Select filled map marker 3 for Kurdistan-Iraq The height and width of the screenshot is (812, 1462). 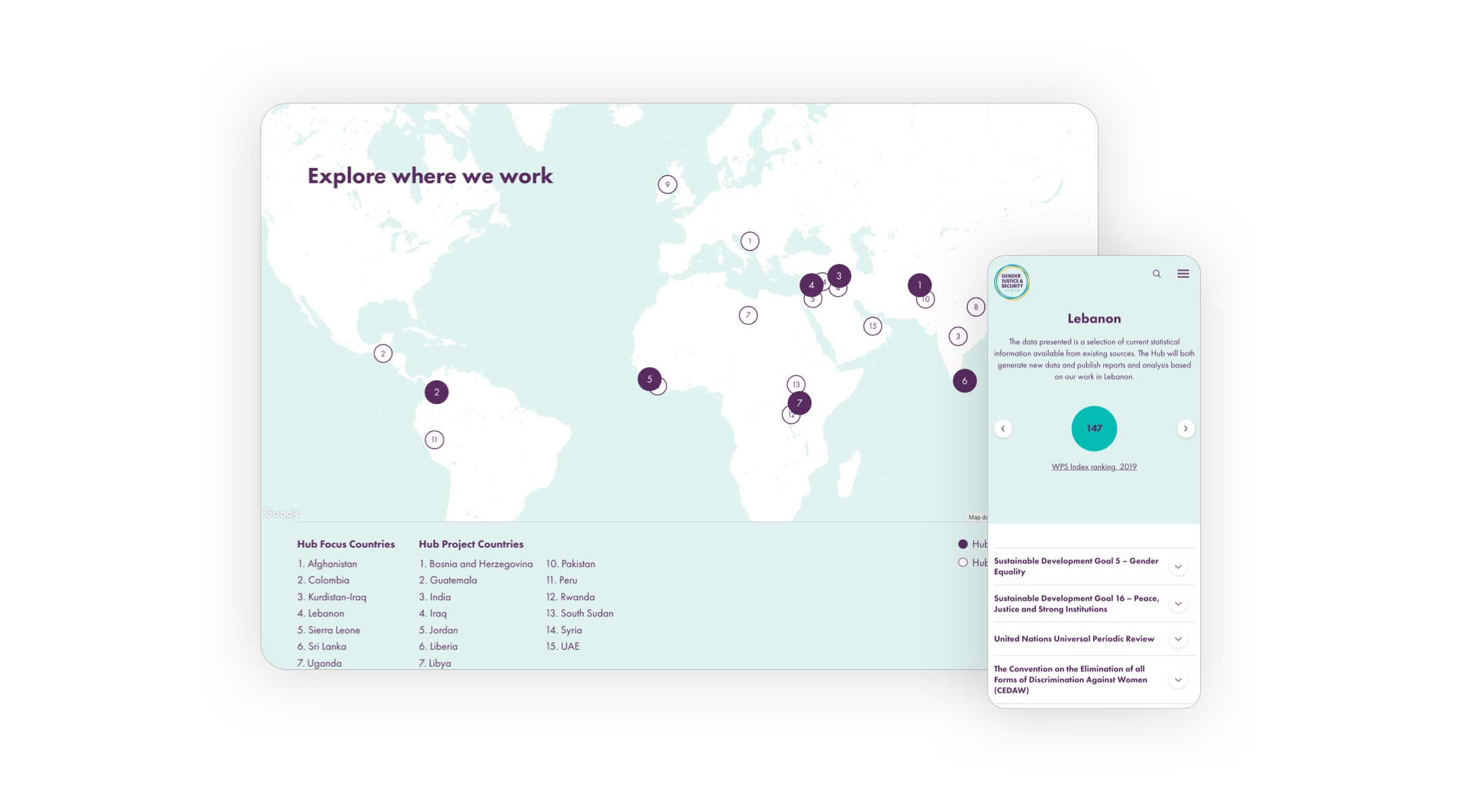[839, 276]
